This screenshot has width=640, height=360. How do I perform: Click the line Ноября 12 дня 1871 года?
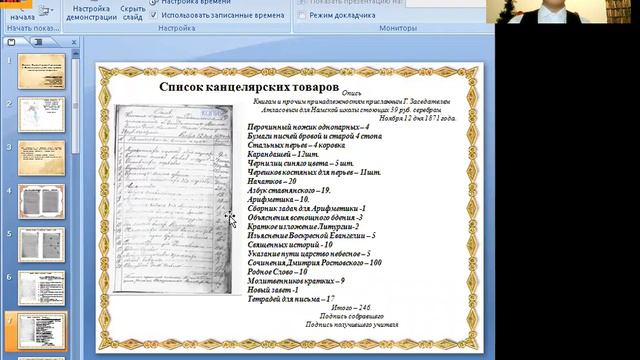[418, 118]
